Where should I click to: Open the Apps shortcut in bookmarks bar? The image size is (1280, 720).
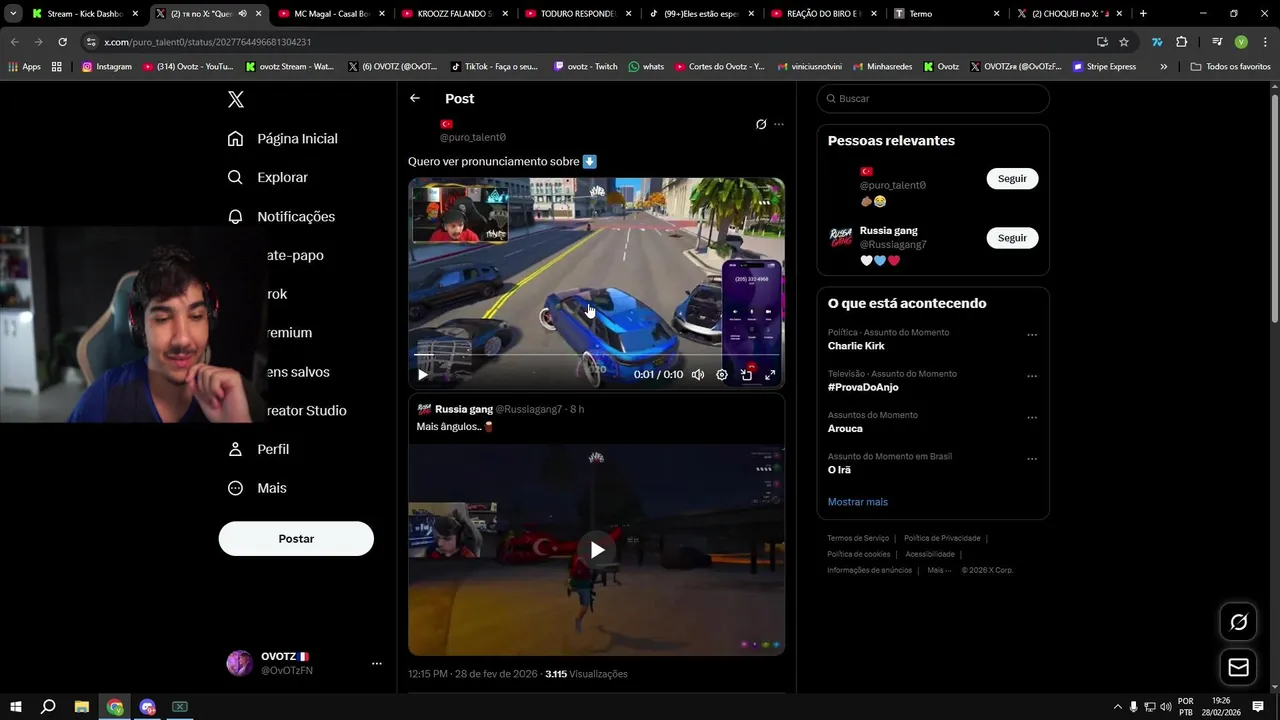pos(24,67)
